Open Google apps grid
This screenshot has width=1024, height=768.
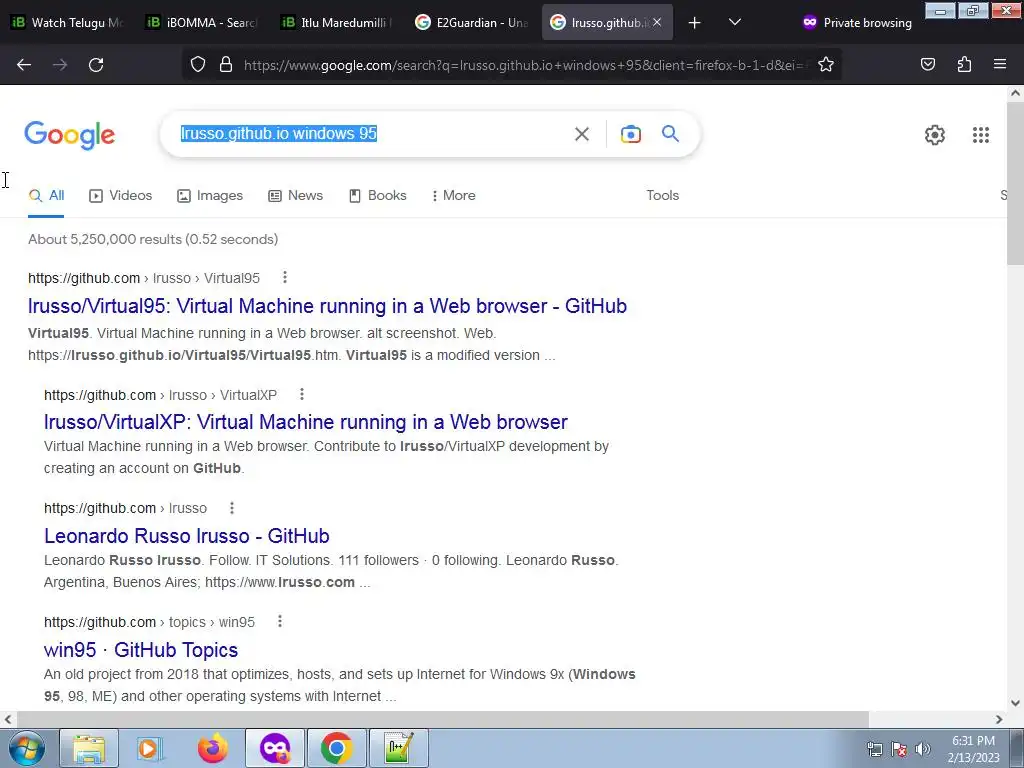point(980,135)
